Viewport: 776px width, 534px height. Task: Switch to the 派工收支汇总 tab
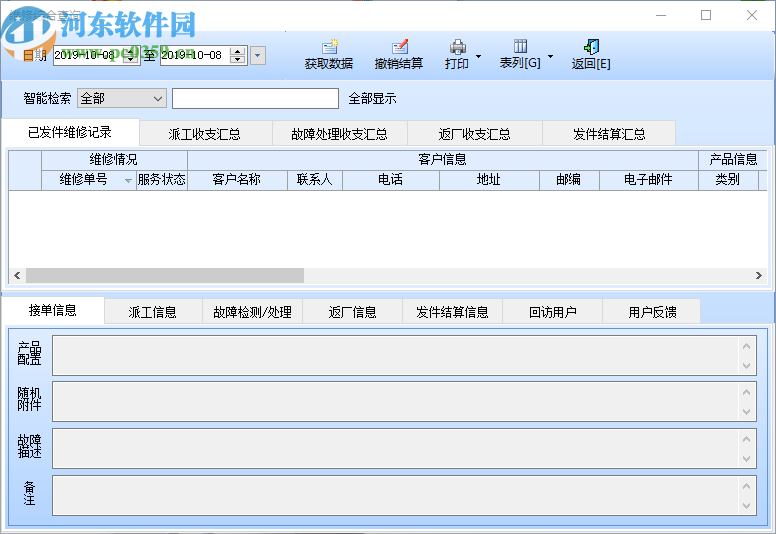click(205, 134)
